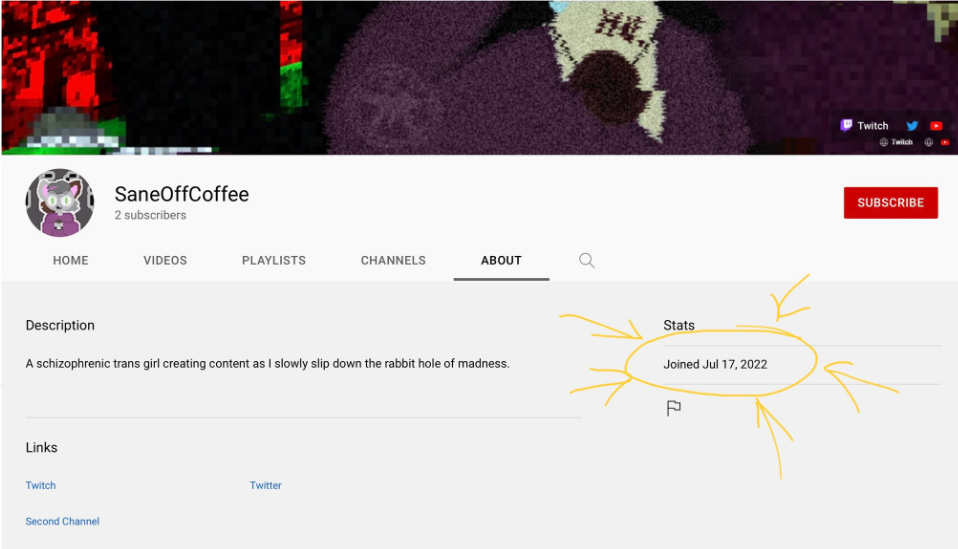Viewport: 958px width, 549px height.
Task: Click the SaneOffCoffee channel name
Action: (x=181, y=194)
